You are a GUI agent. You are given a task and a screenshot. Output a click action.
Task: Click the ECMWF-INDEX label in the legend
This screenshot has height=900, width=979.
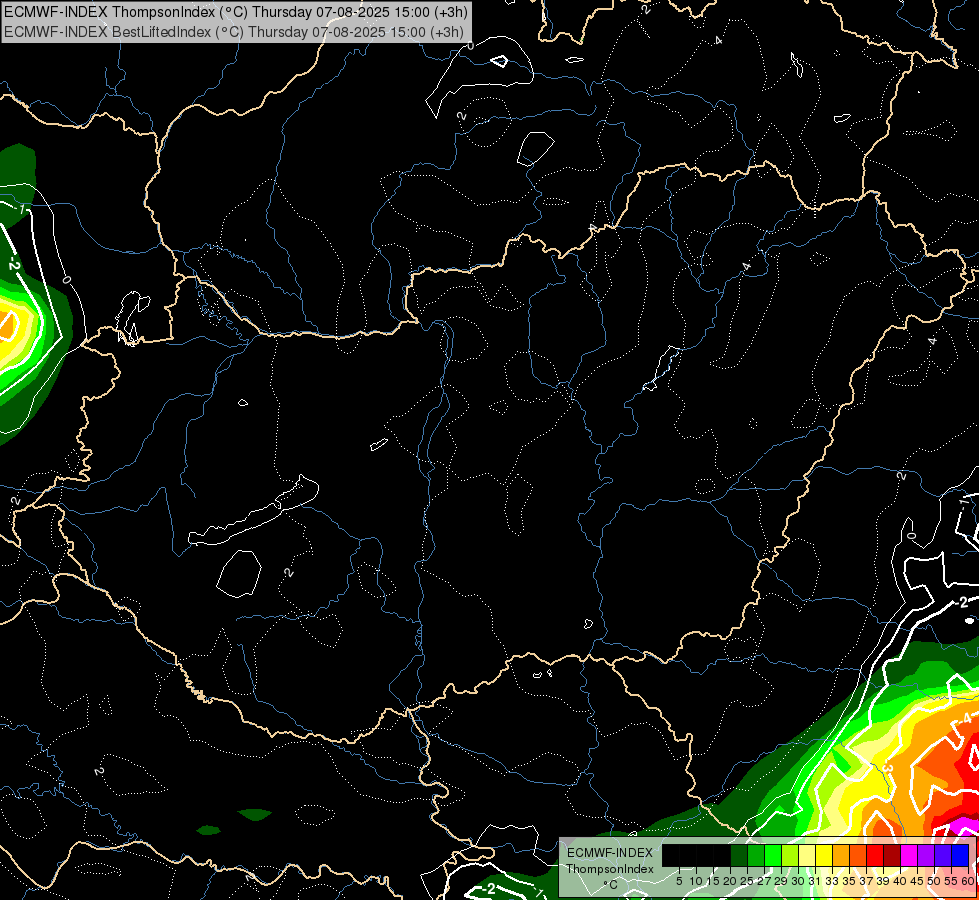[x=610, y=853]
